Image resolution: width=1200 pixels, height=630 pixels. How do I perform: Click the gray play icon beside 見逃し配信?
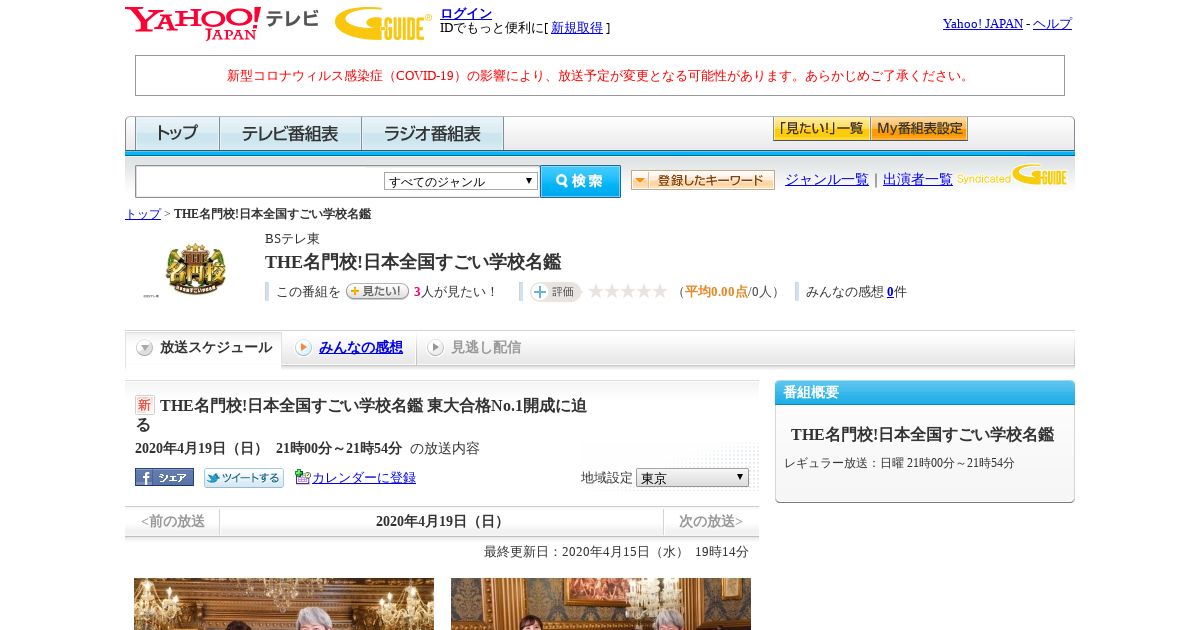point(436,348)
